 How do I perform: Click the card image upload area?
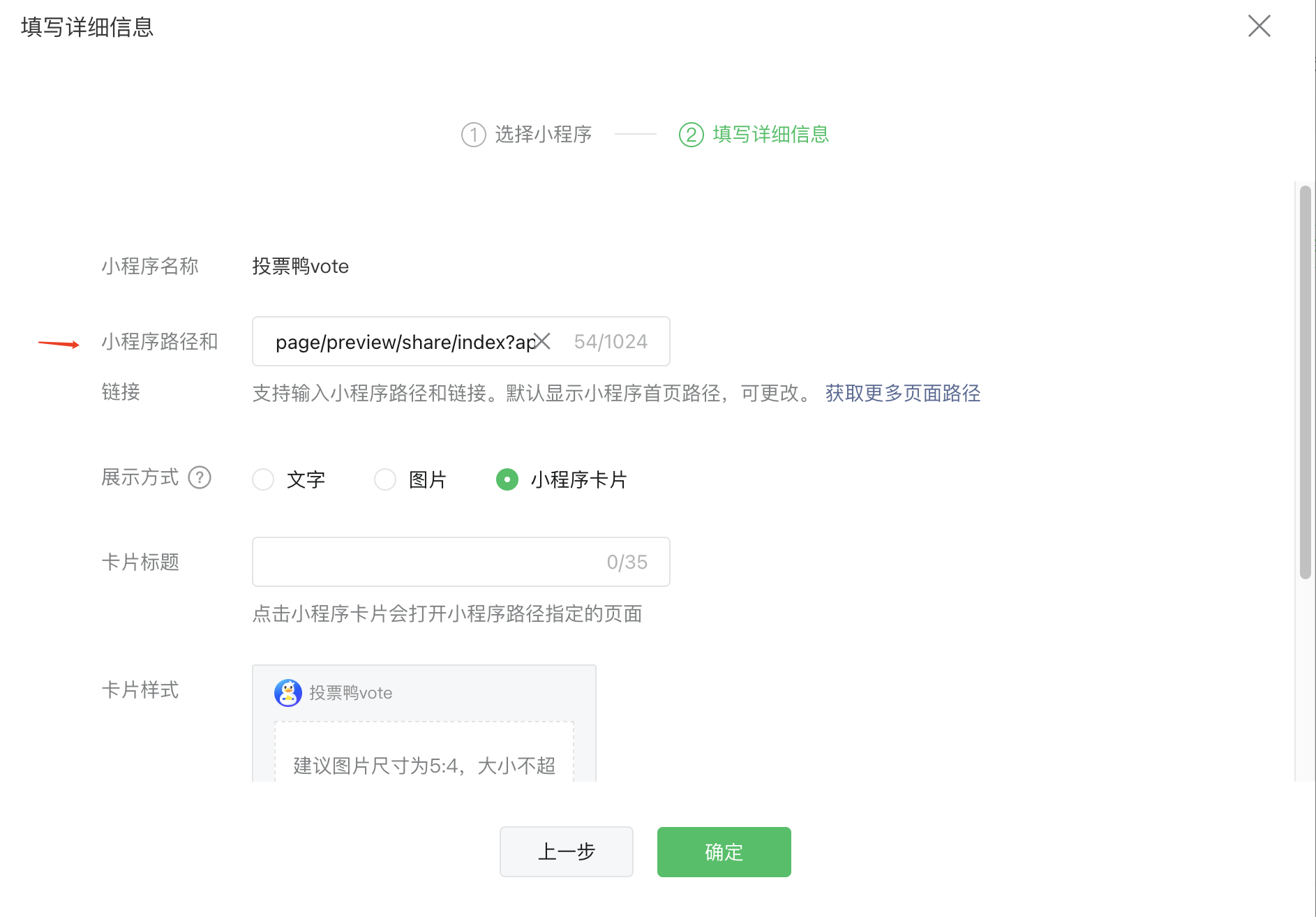[x=424, y=754]
